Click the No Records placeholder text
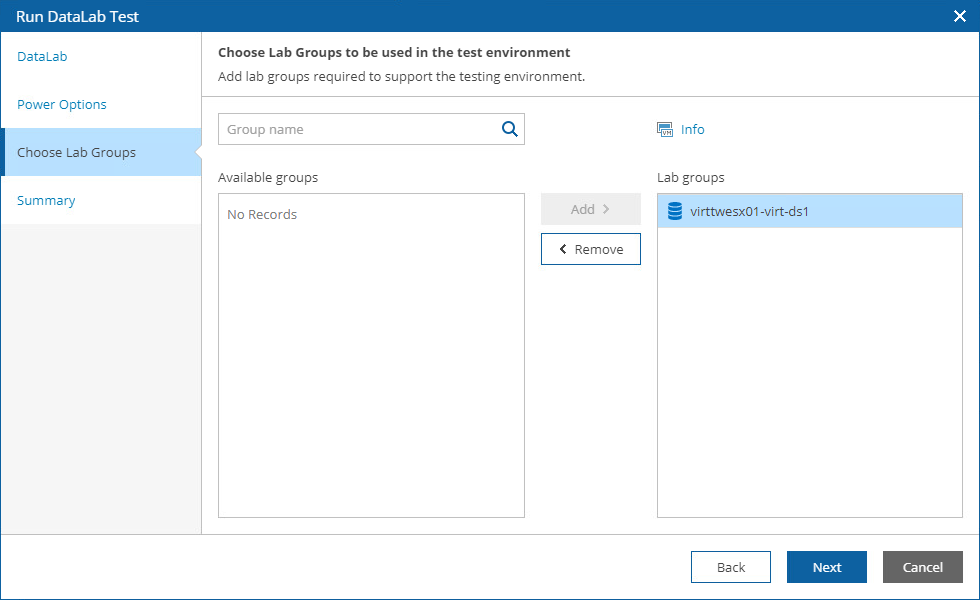This screenshot has width=980, height=600. tap(261, 214)
